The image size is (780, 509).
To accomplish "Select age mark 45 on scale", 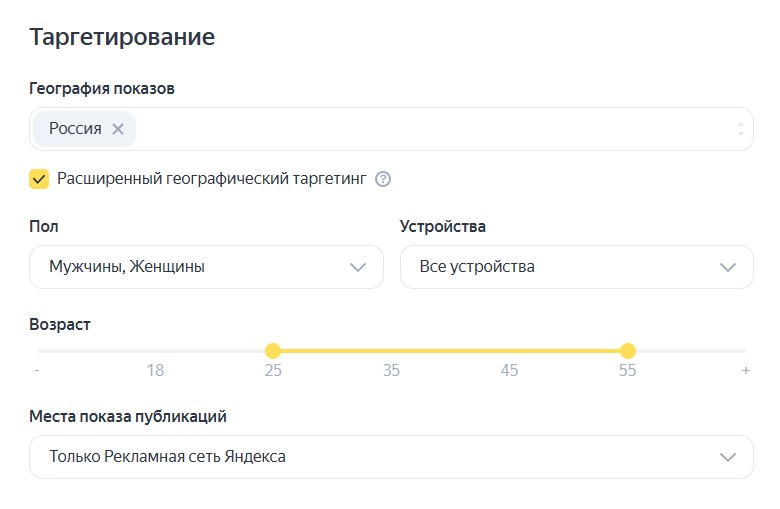I will click(x=509, y=371).
